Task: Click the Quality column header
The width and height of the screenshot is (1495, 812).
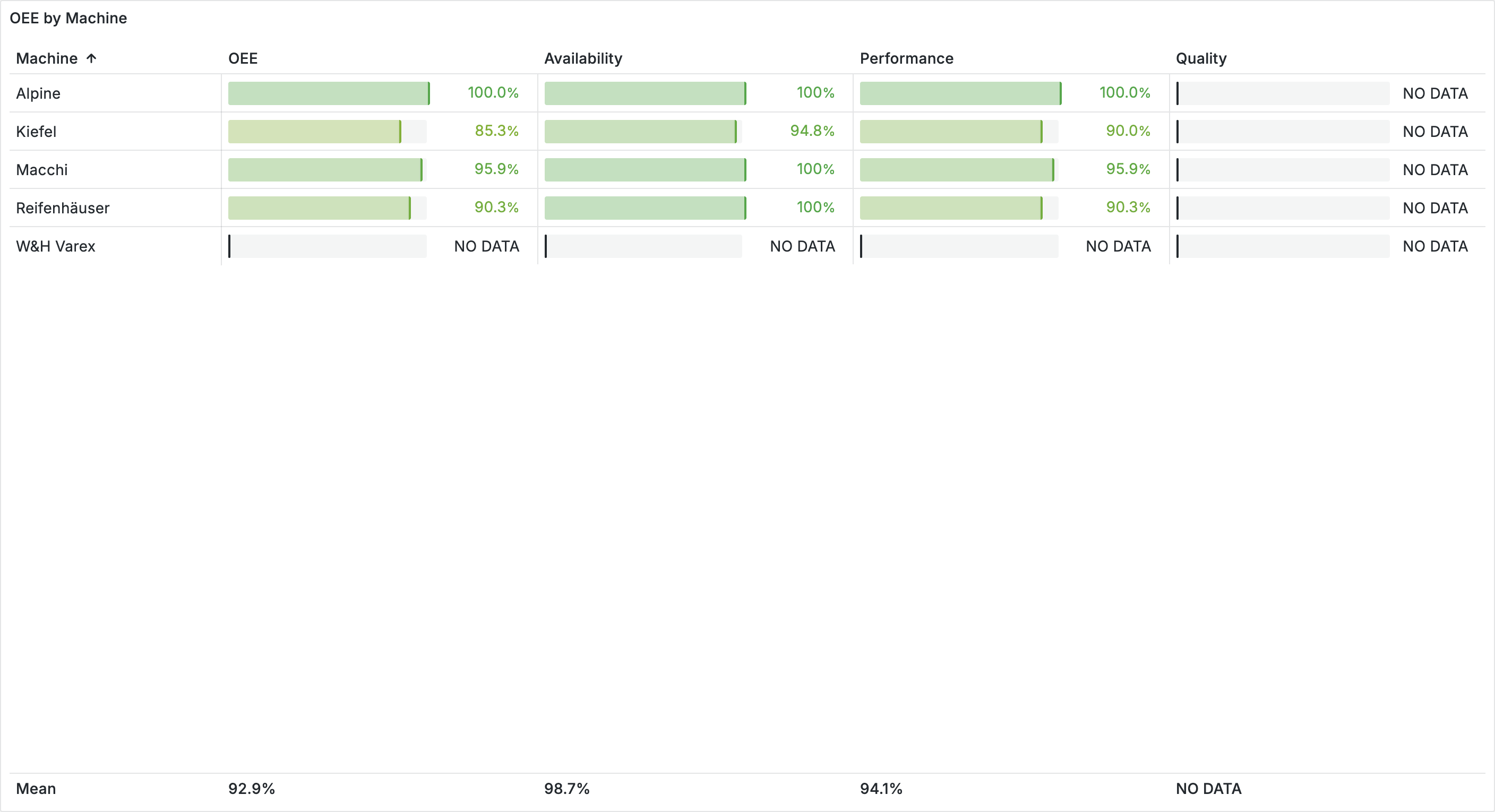Action: coord(1201,58)
